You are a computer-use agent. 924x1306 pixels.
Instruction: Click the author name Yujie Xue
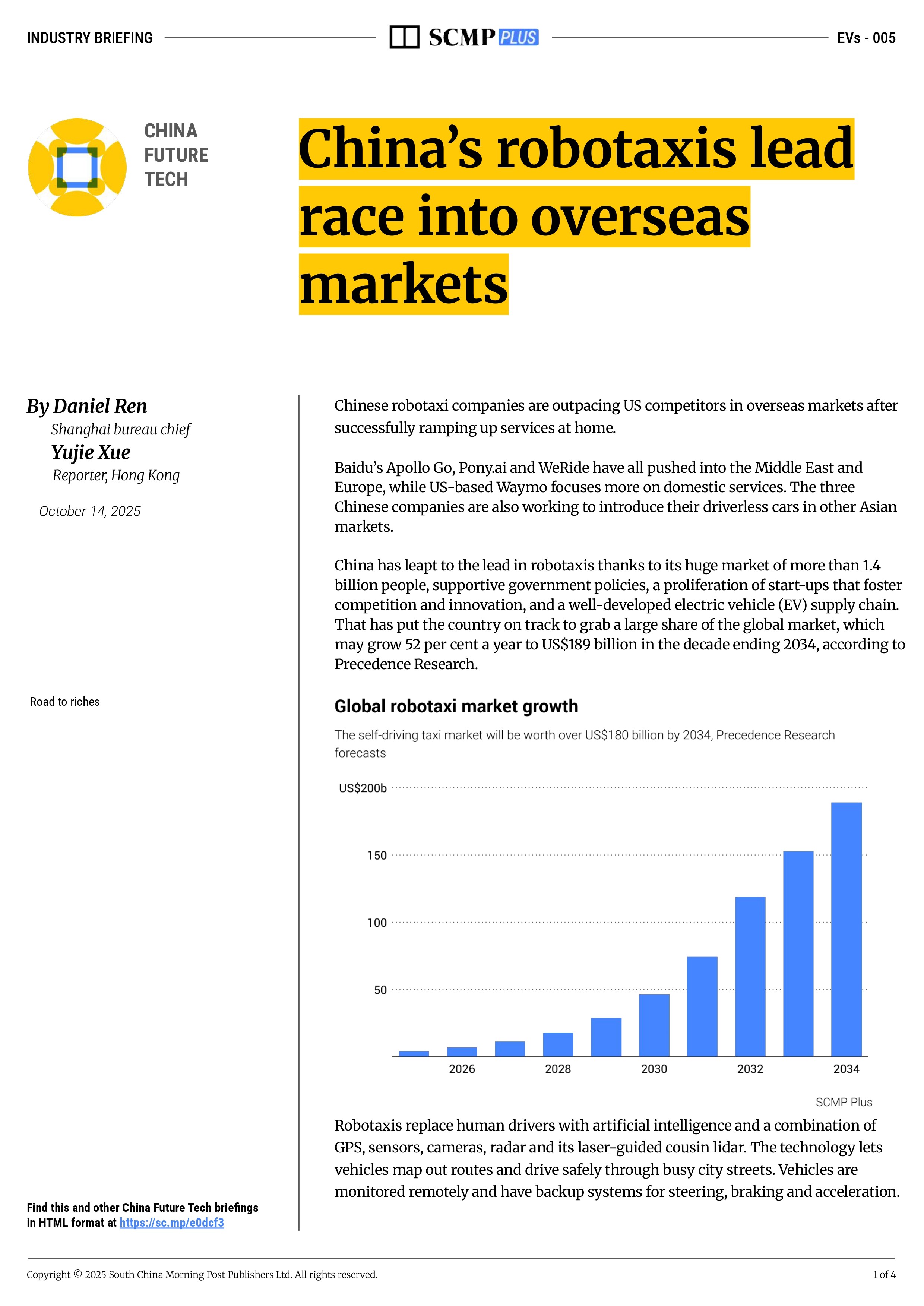(91, 452)
